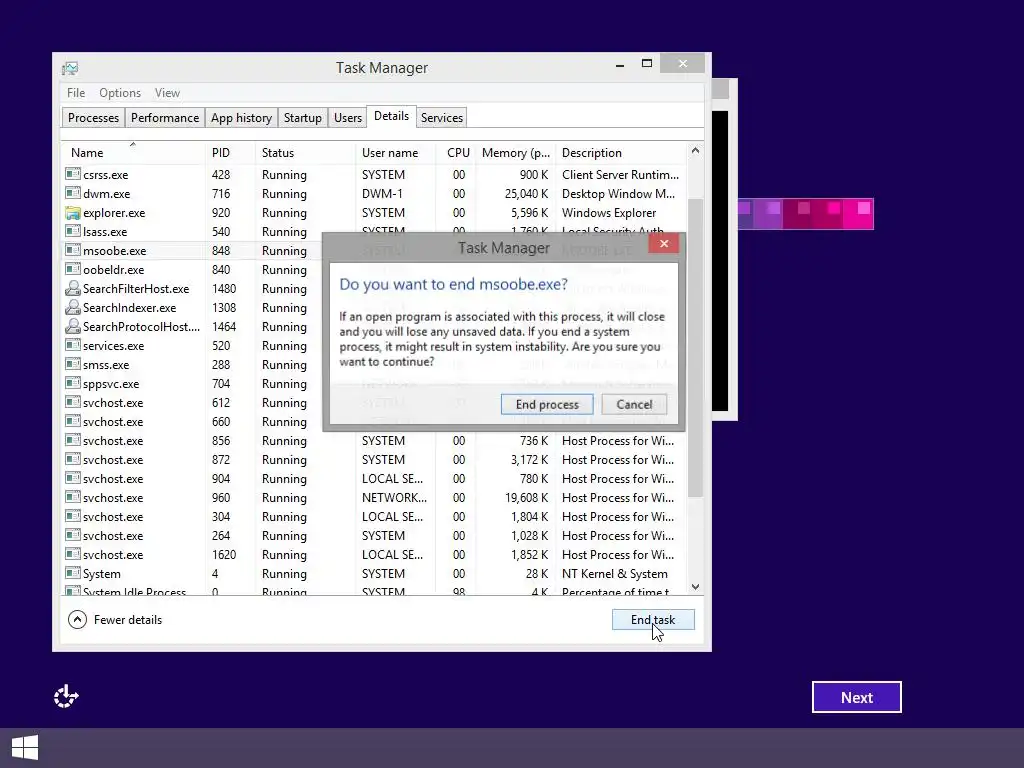
Task: Click the lsass.exe process icon
Action: point(72,231)
